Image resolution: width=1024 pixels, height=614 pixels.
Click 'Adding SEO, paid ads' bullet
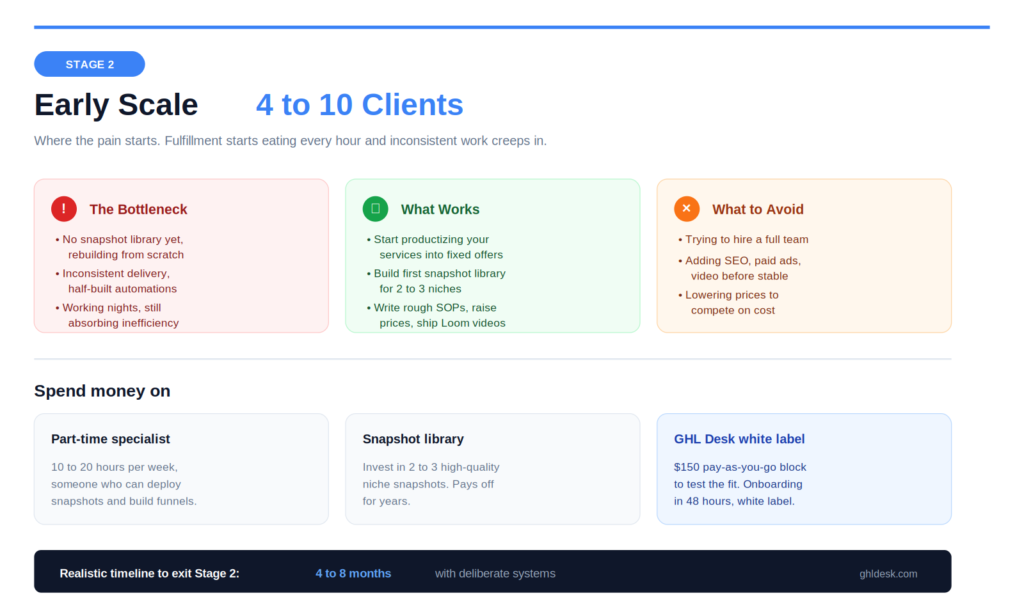coord(740,268)
